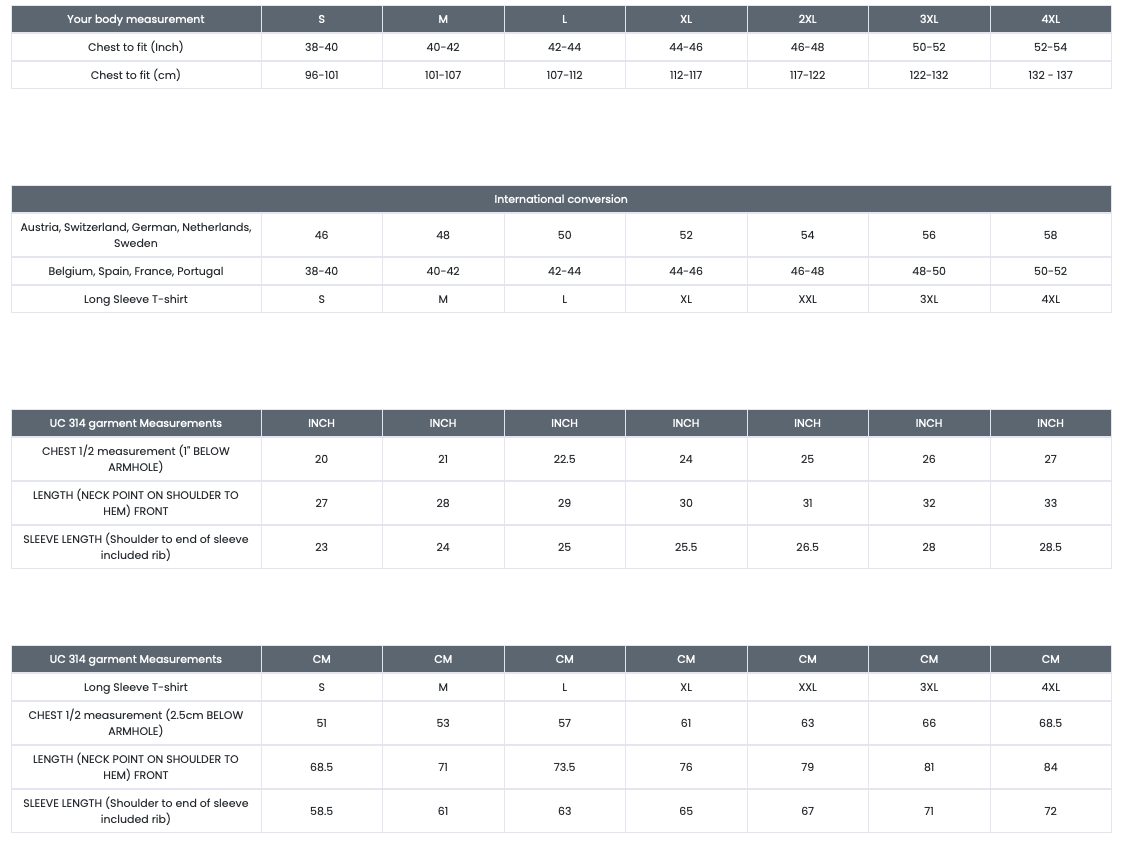Click 'CHEST 1/2 measurement (2.5cm BELOW ARMHOLE)' label

tap(136, 723)
